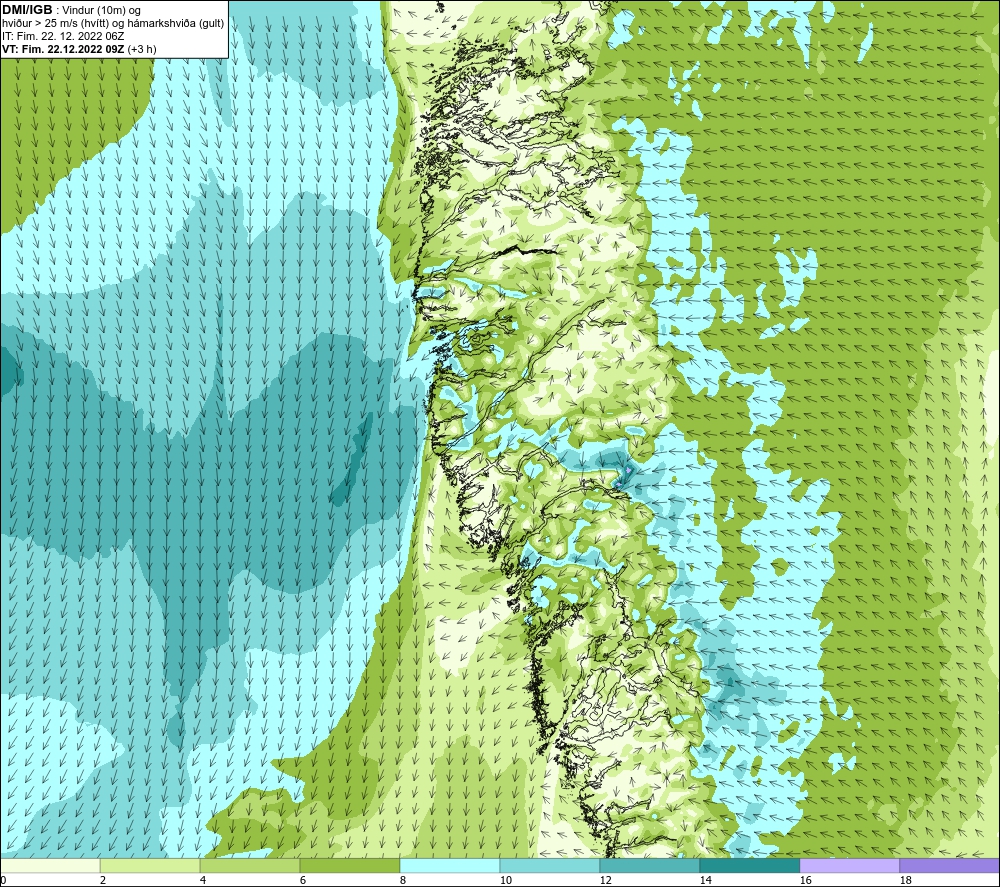Click the 8–10 m/s light cyan legend swatch

[x=450, y=865]
